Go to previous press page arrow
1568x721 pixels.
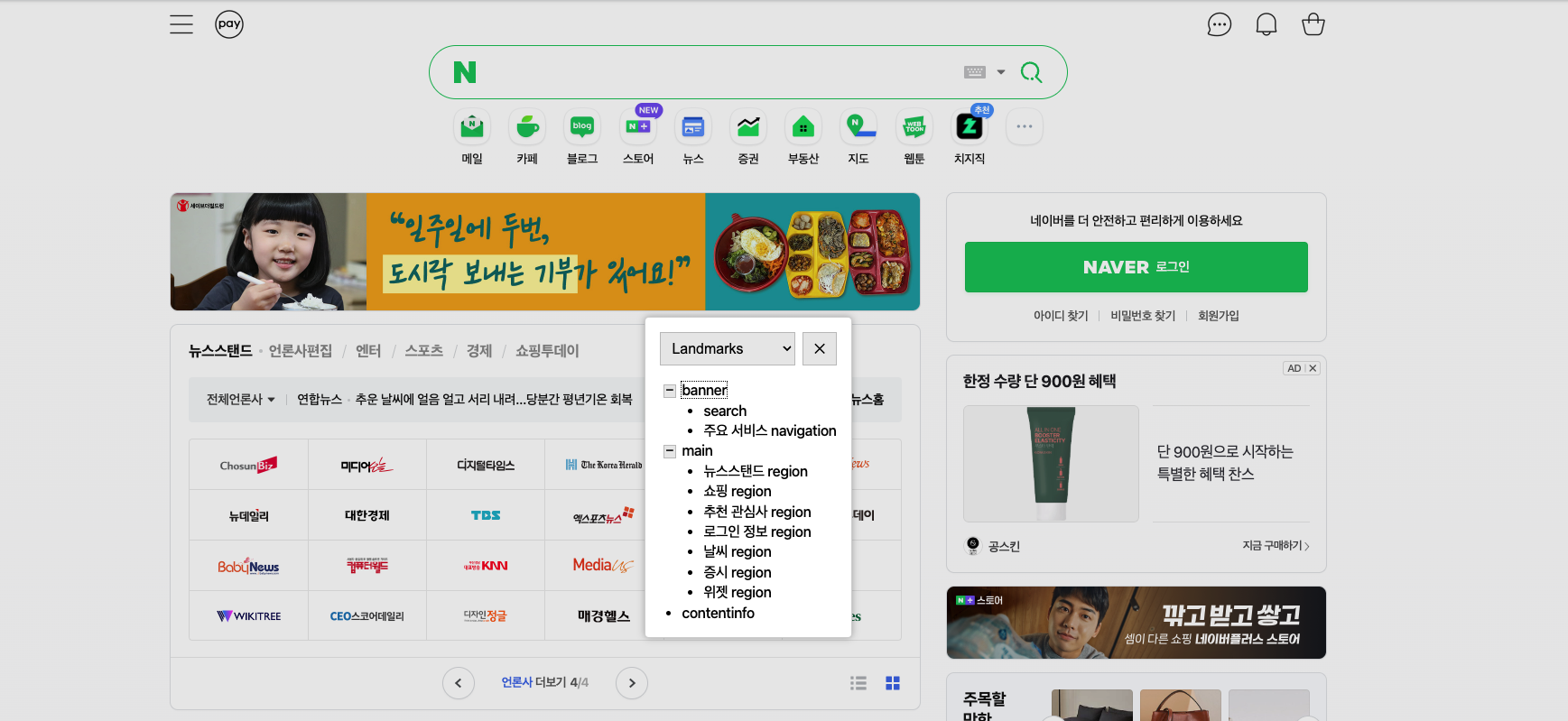coord(459,683)
